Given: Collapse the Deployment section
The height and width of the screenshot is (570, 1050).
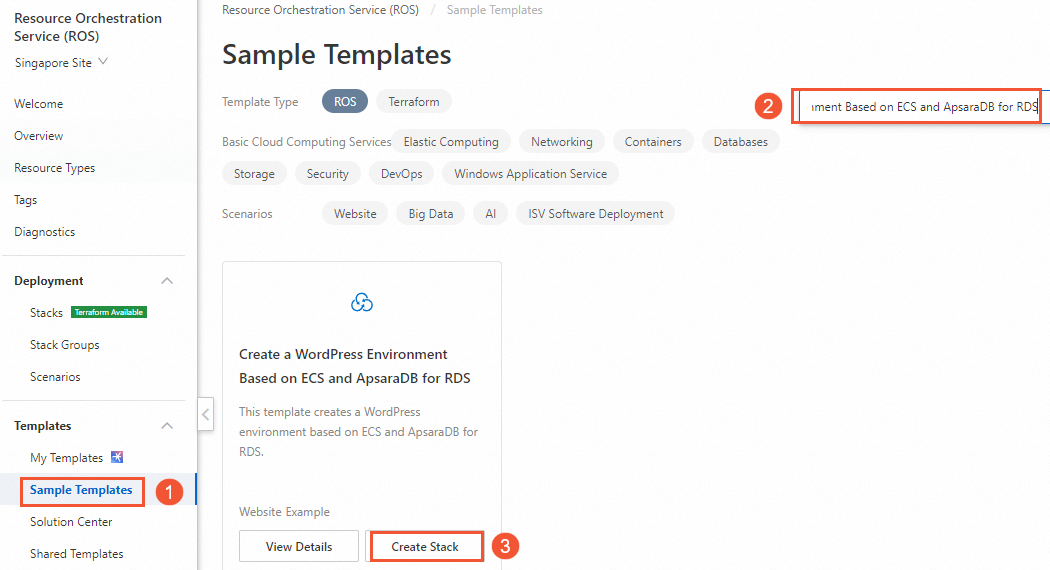Looking at the screenshot, I should [167, 281].
